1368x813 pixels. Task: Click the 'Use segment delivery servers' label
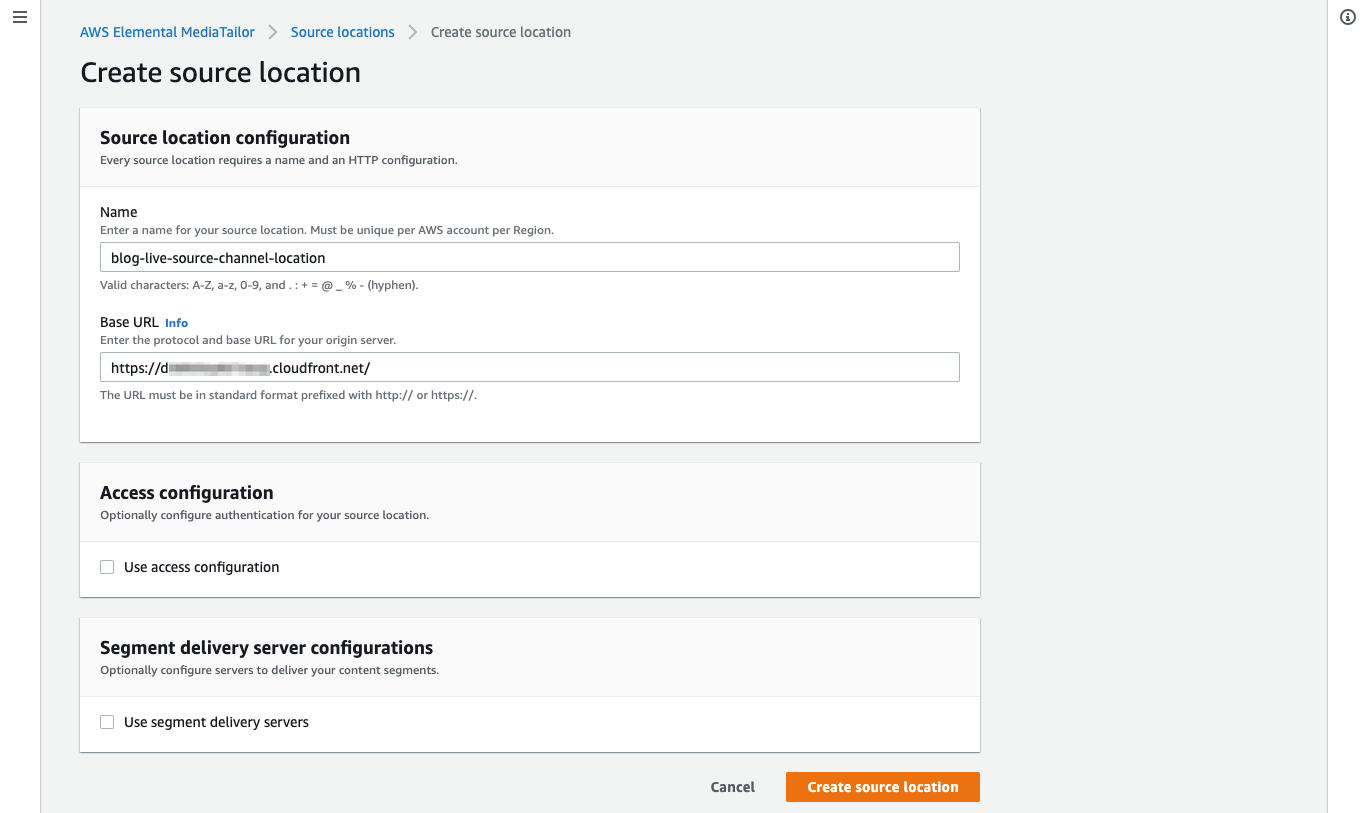pos(217,722)
